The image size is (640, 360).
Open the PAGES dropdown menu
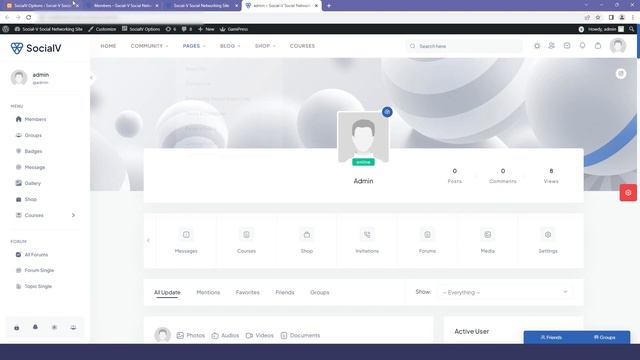pyautogui.click(x=194, y=46)
